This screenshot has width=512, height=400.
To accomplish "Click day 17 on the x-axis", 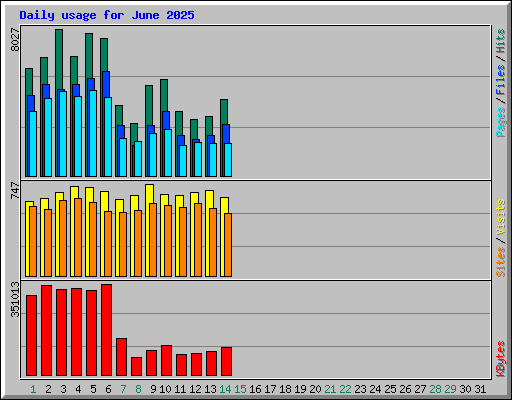I will click(270, 389).
